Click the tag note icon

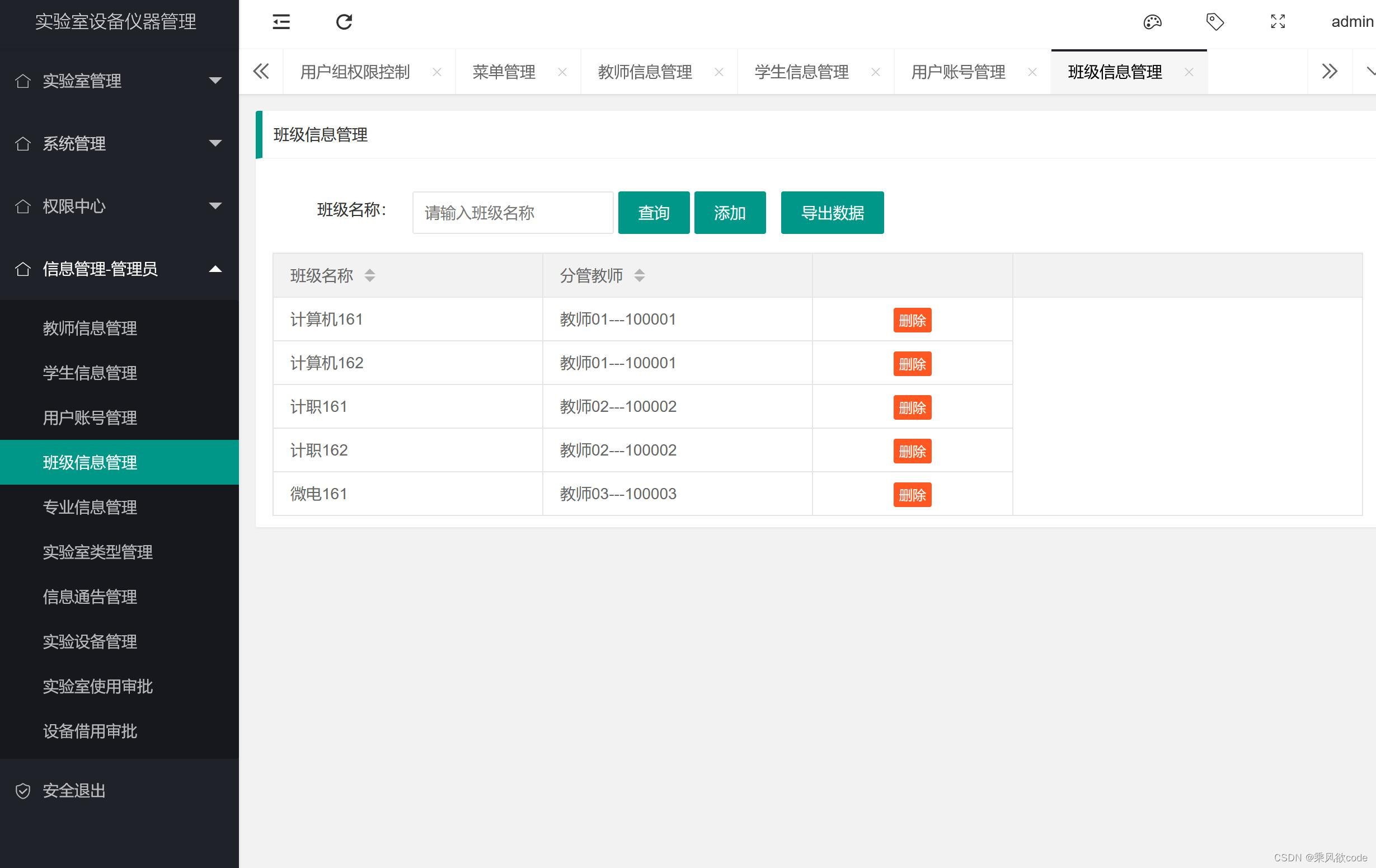(x=1214, y=22)
